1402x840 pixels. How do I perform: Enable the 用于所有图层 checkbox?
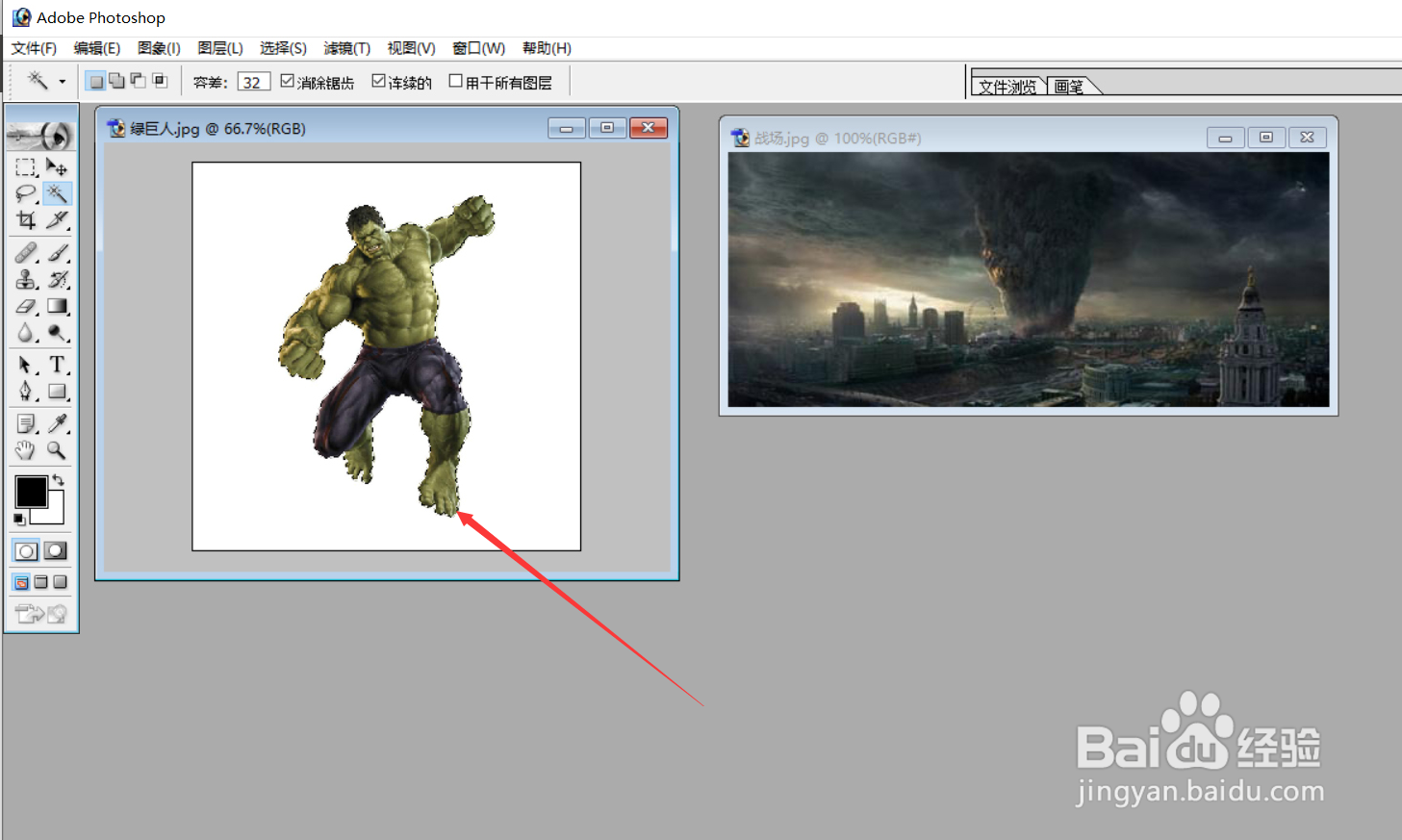456,82
